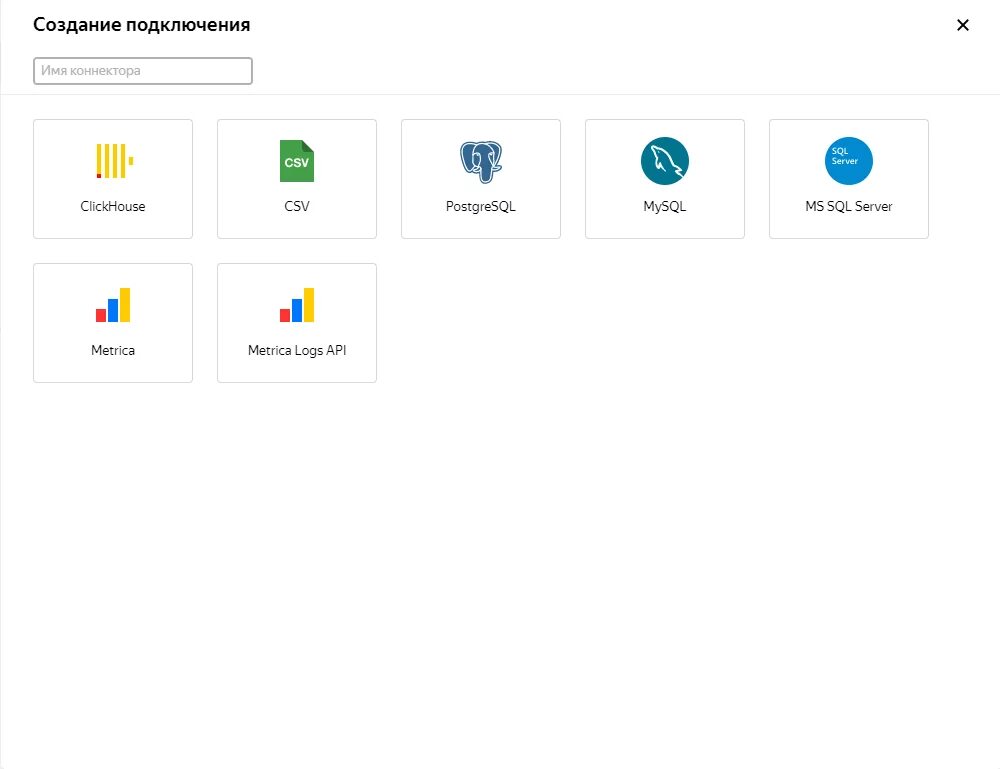Click the 'CSV' label text
Image resolution: width=1000 pixels, height=769 pixels.
297,206
